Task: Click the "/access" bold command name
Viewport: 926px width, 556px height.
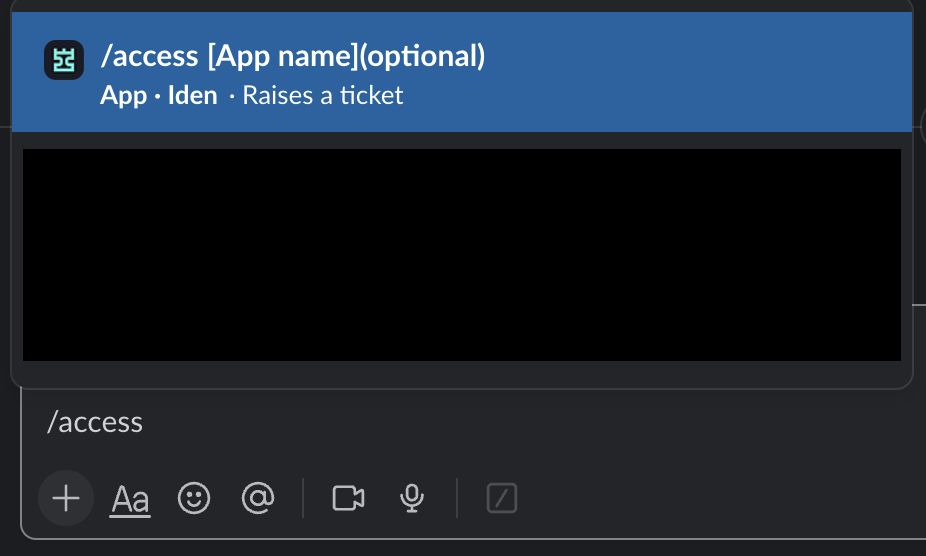Action: tap(151, 57)
